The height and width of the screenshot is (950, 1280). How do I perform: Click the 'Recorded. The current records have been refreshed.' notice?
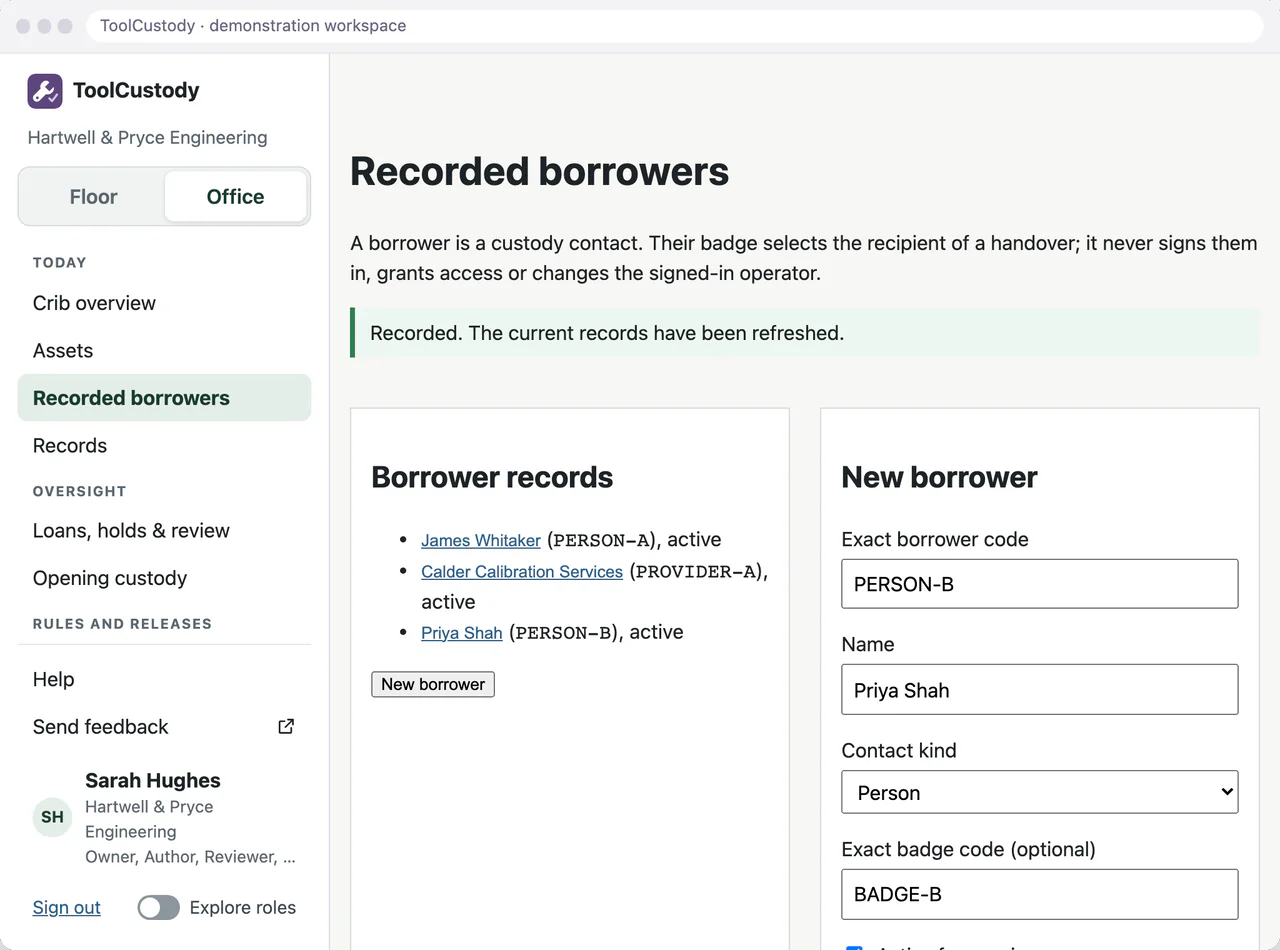[805, 333]
